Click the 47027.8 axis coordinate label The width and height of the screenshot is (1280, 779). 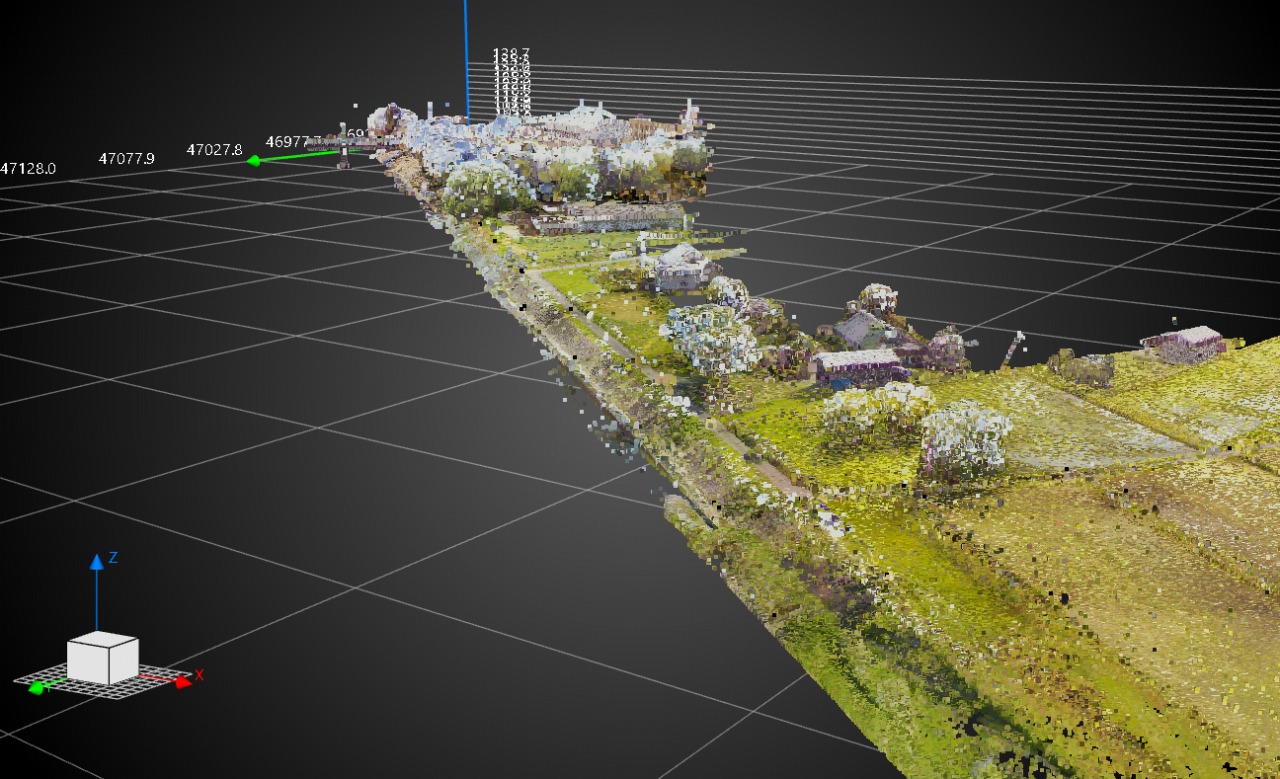tap(214, 150)
